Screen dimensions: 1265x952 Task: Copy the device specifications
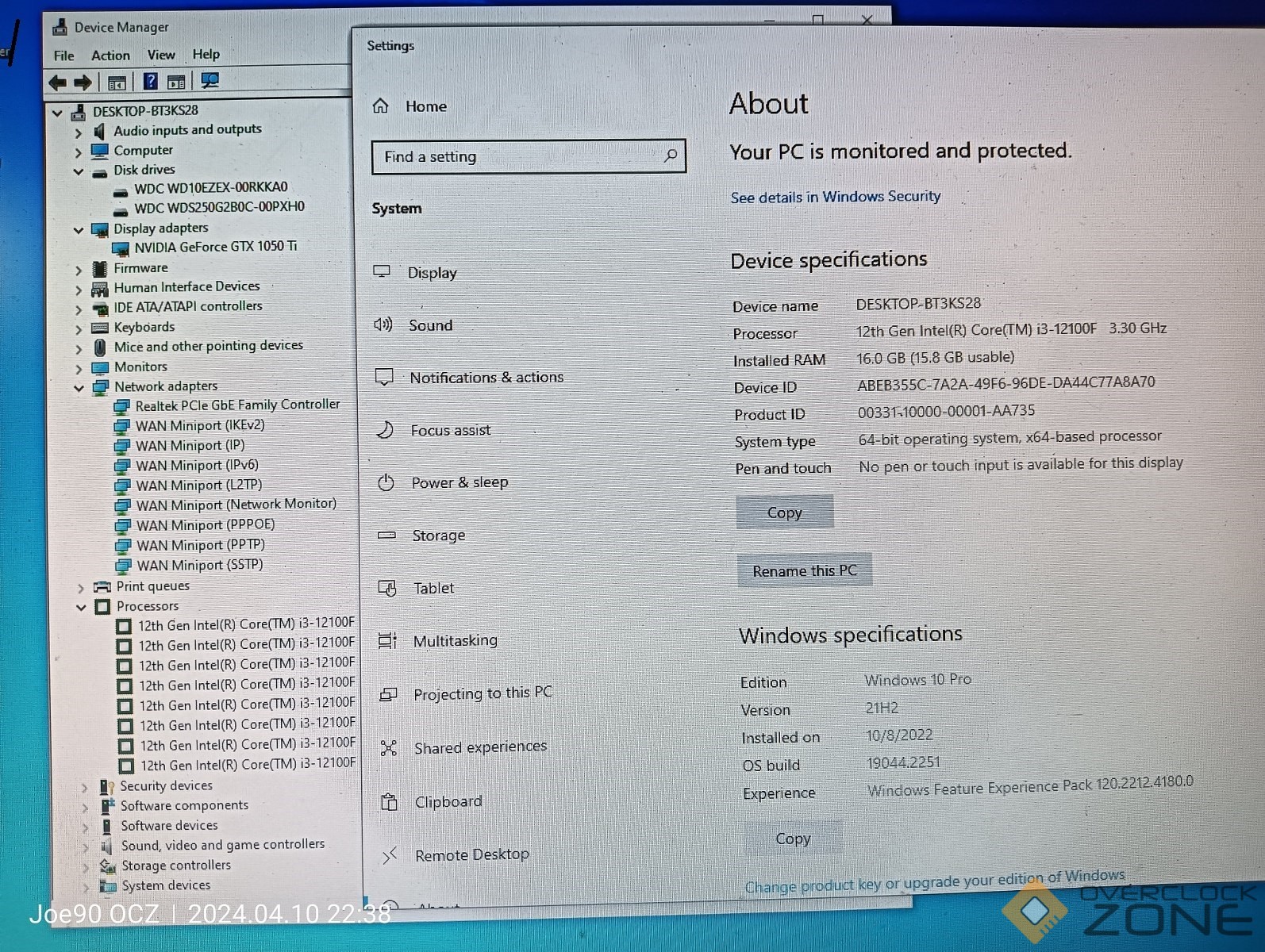[x=785, y=512]
